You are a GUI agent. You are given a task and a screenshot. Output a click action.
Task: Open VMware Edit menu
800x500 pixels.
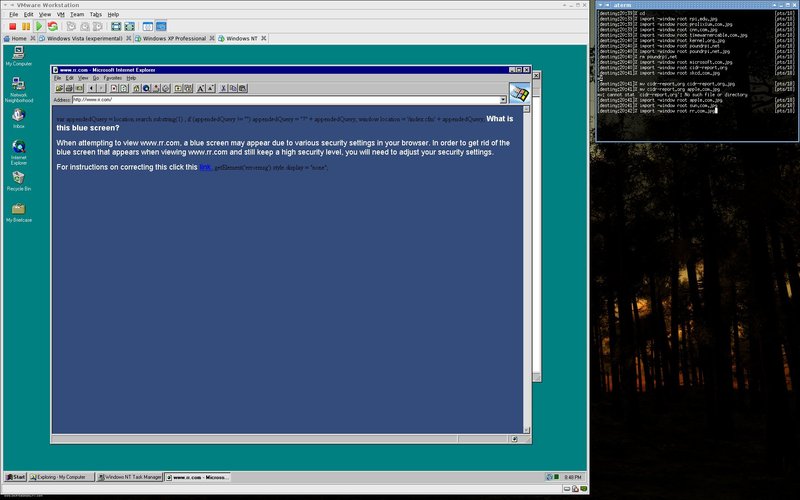pos(29,14)
